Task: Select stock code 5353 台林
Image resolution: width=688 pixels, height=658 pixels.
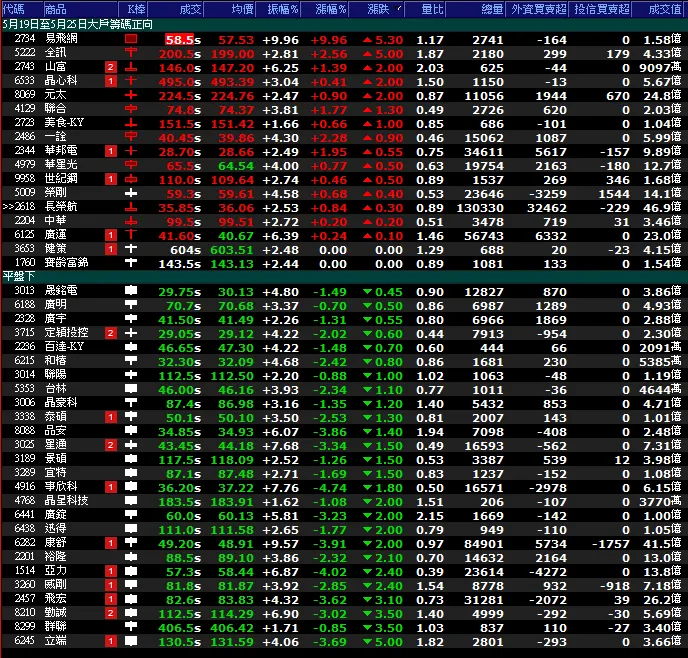Action: click(25, 388)
